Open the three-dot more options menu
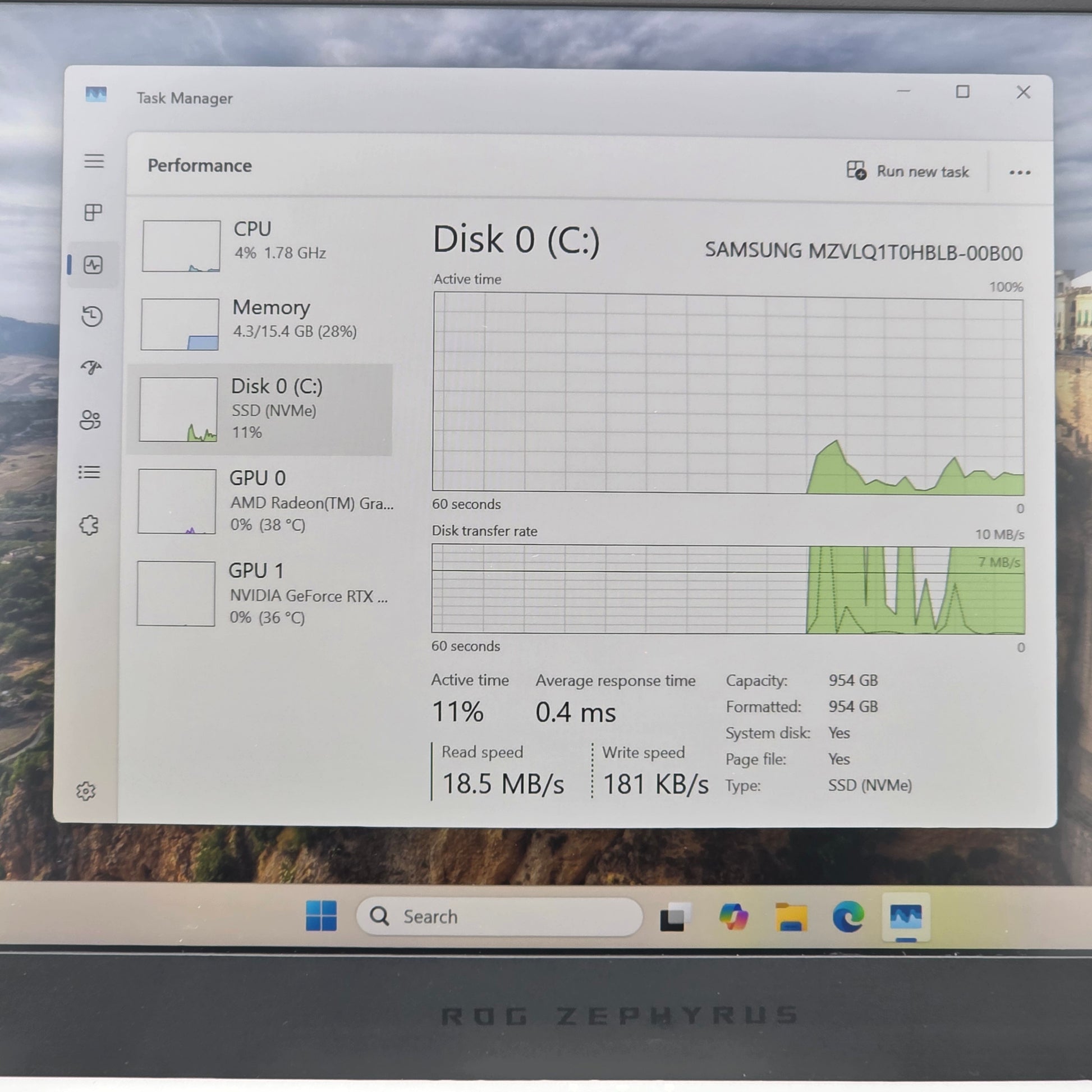The width and height of the screenshot is (1092, 1092). coord(1020,172)
